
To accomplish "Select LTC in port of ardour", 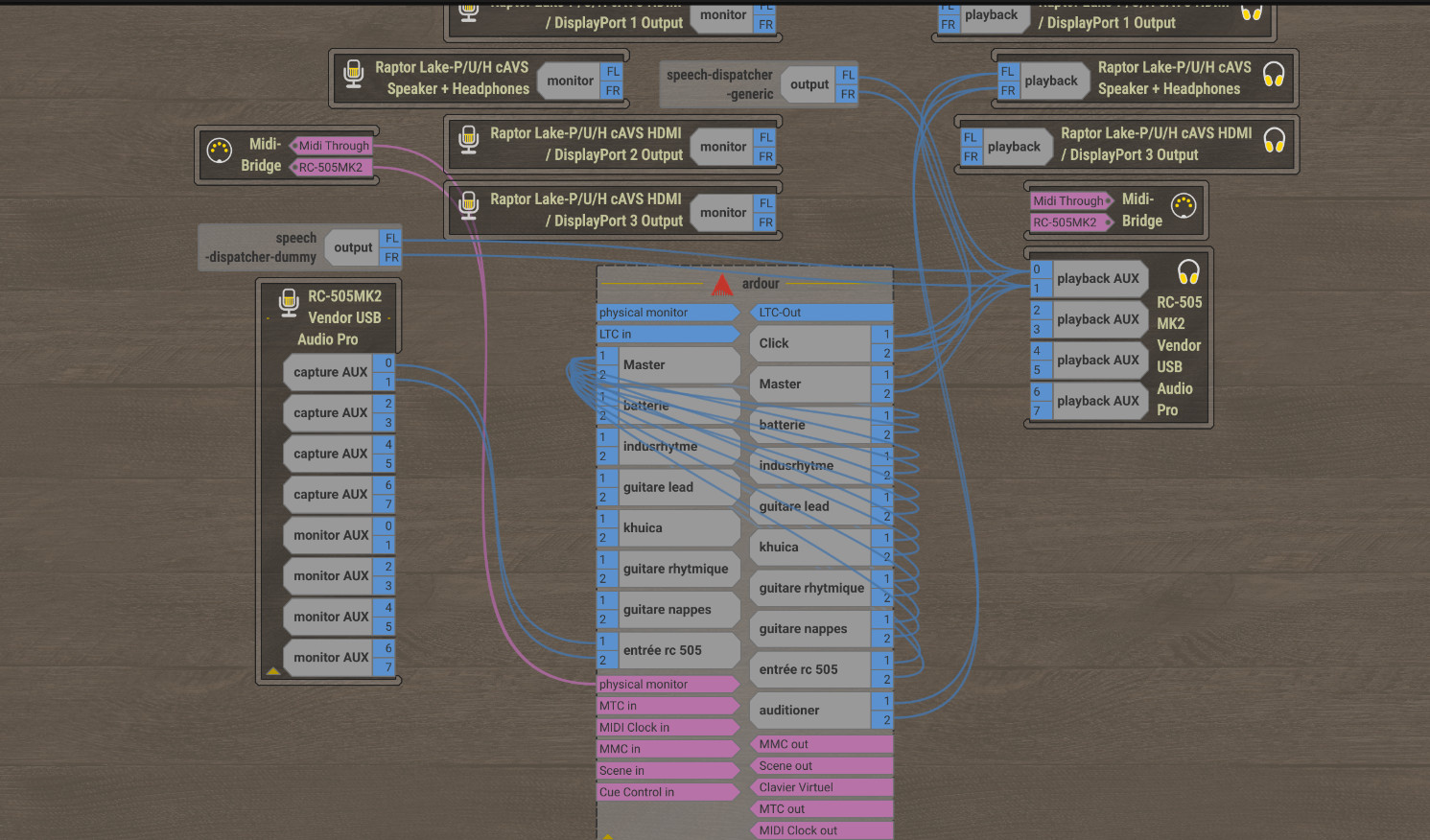I will (668, 335).
